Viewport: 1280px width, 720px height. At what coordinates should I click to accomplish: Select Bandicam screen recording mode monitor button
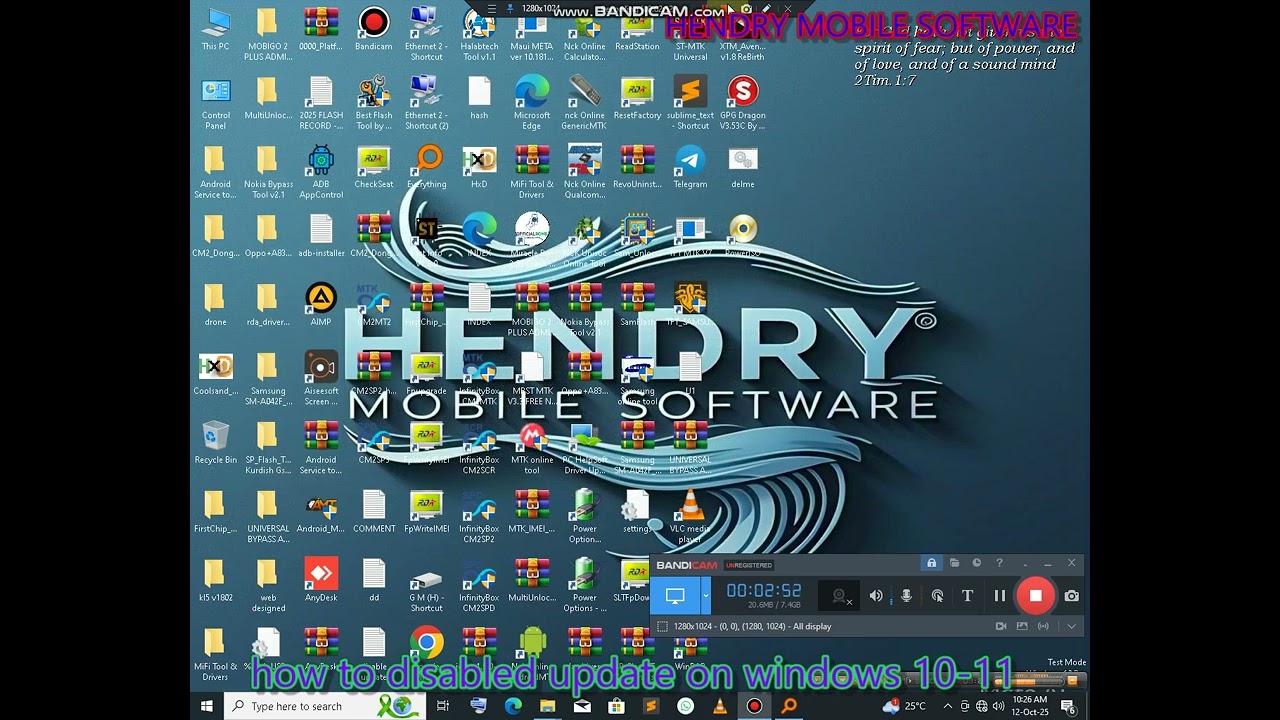pos(675,596)
